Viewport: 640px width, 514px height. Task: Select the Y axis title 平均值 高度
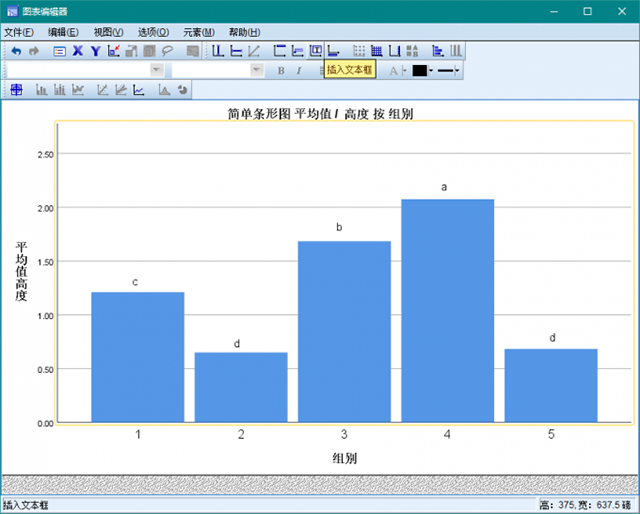(x=21, y=271)
